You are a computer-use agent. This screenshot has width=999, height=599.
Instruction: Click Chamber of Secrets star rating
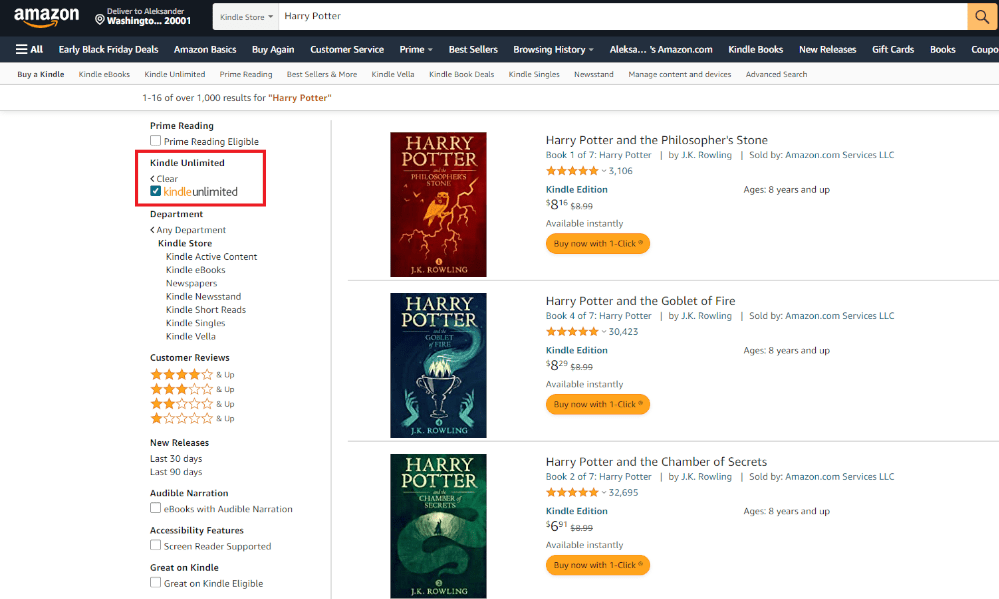(x=572, y=493)
